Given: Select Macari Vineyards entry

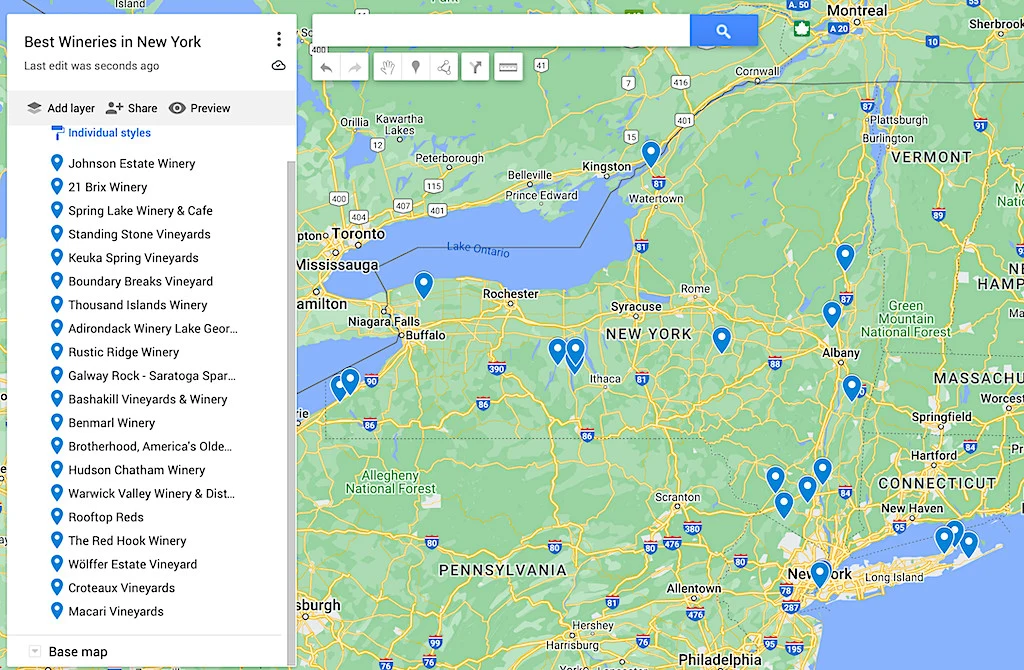Looking at the screenshot, I should point(116,611).
